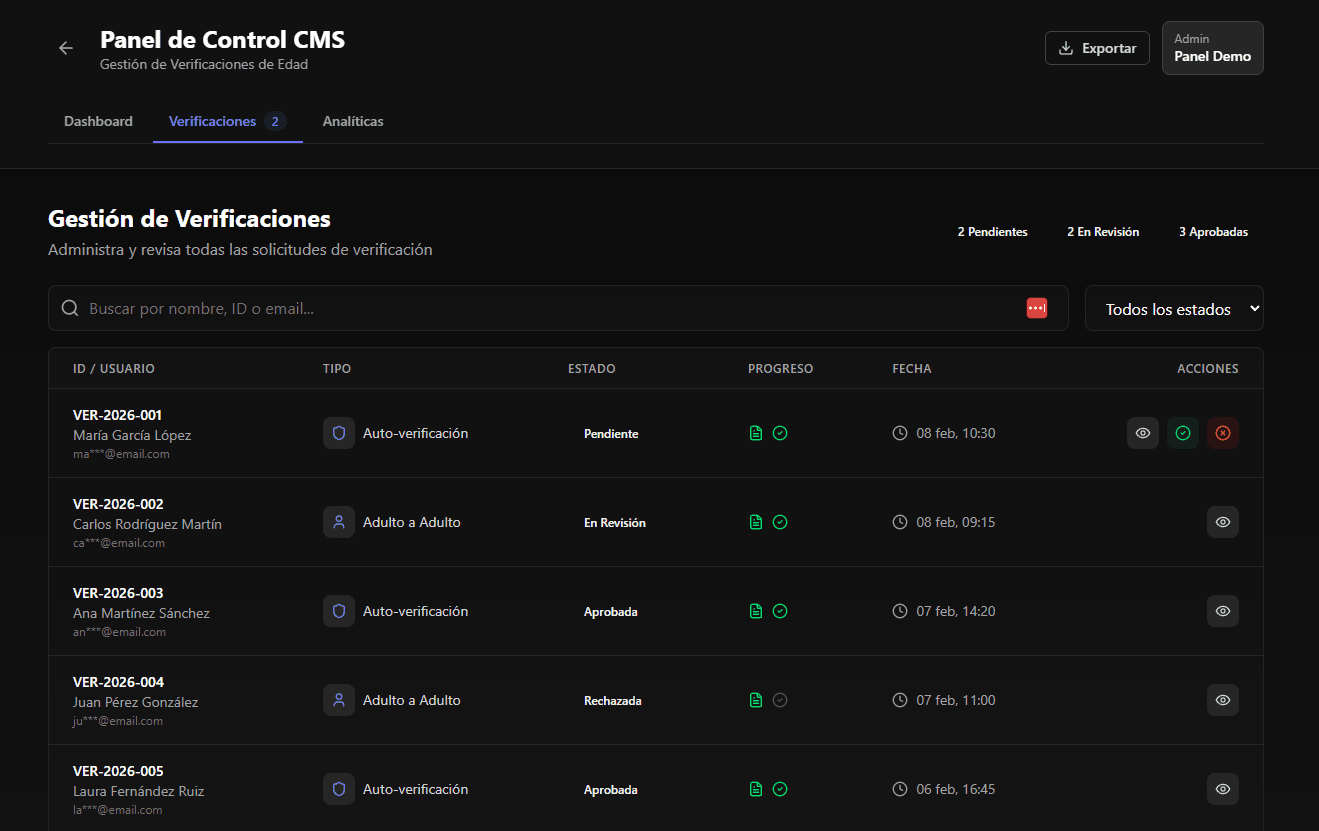Click the PROGRESO column header

781,369
